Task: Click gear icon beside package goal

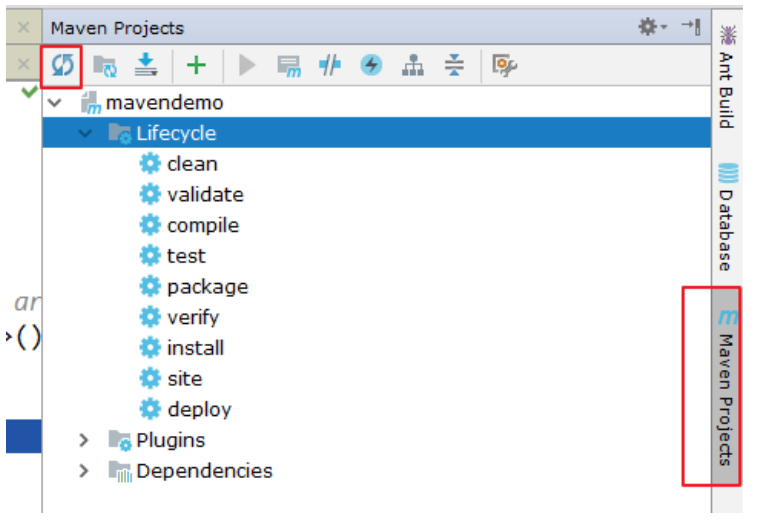Action: [150, 287]
